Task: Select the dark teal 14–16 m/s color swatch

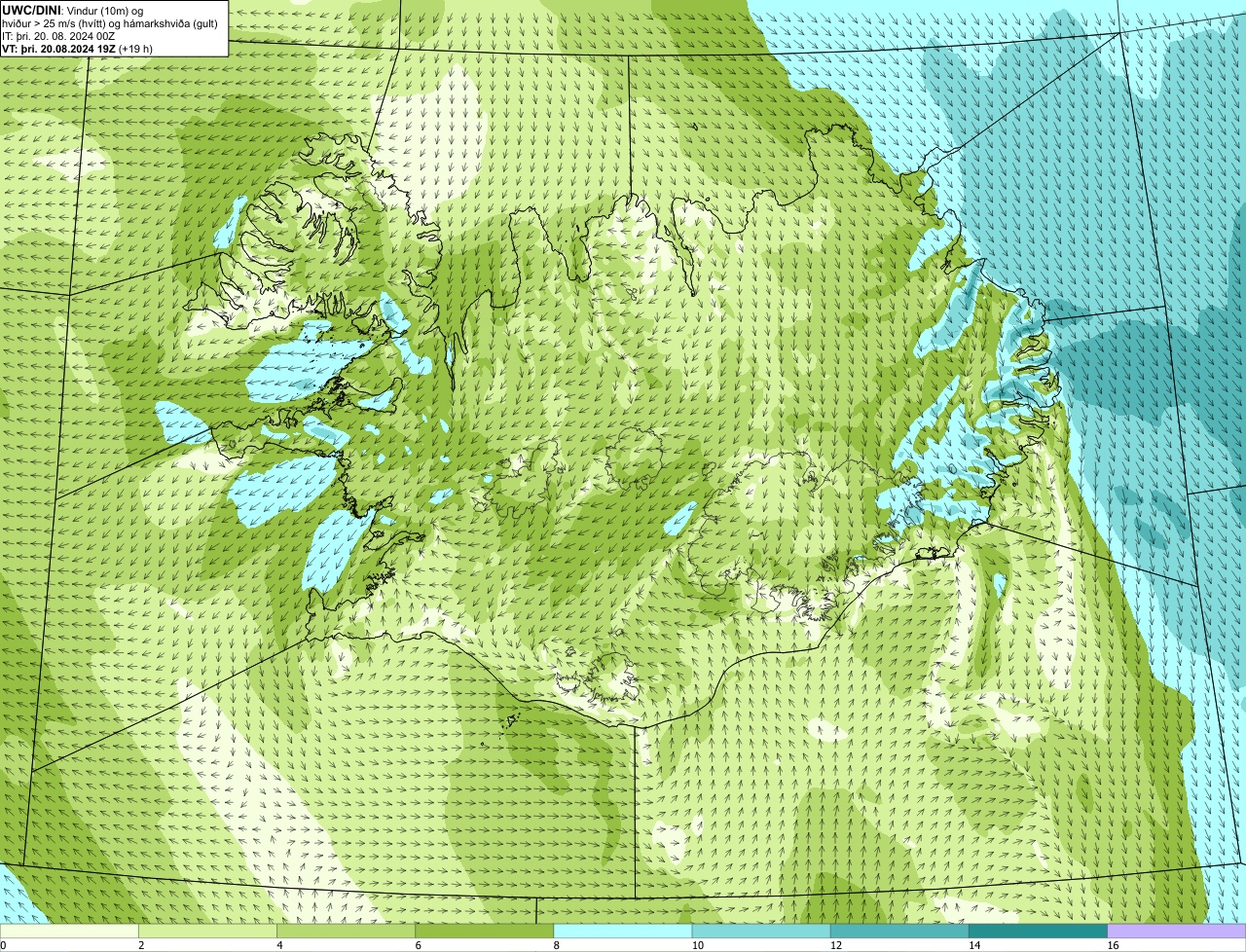Action: tap(1038, 932)
